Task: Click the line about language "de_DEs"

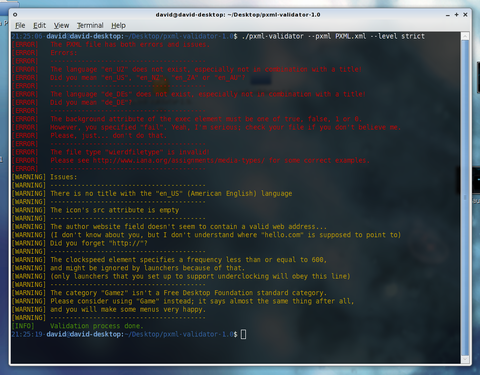Action: point(208,94)
